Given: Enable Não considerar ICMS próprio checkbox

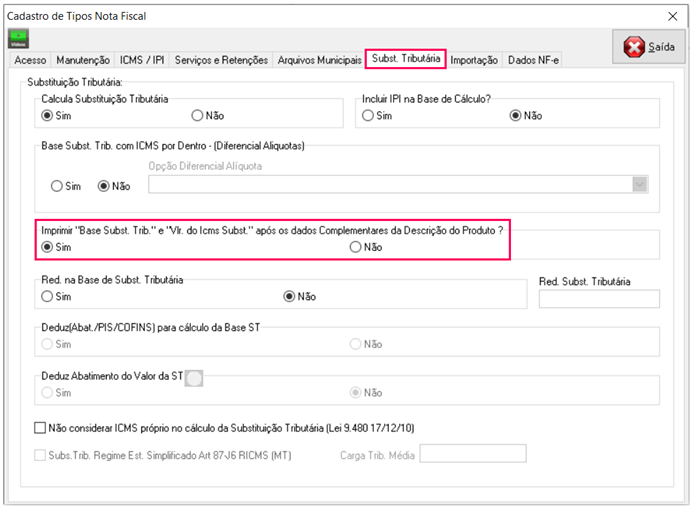Looking at the screenshot, I should (x=40, y=428).
